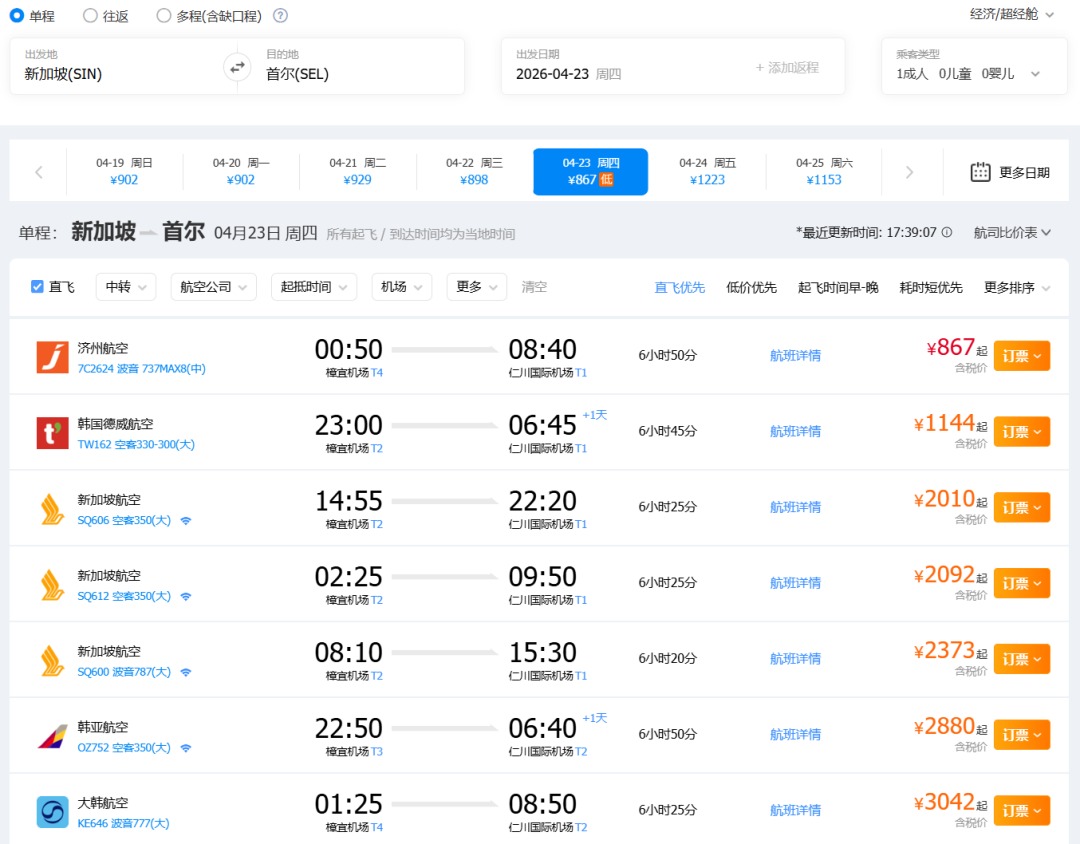Expand the 起抵时间 time filter dropdown
This screenshot has height=844, width=1080.
point(313,287)
